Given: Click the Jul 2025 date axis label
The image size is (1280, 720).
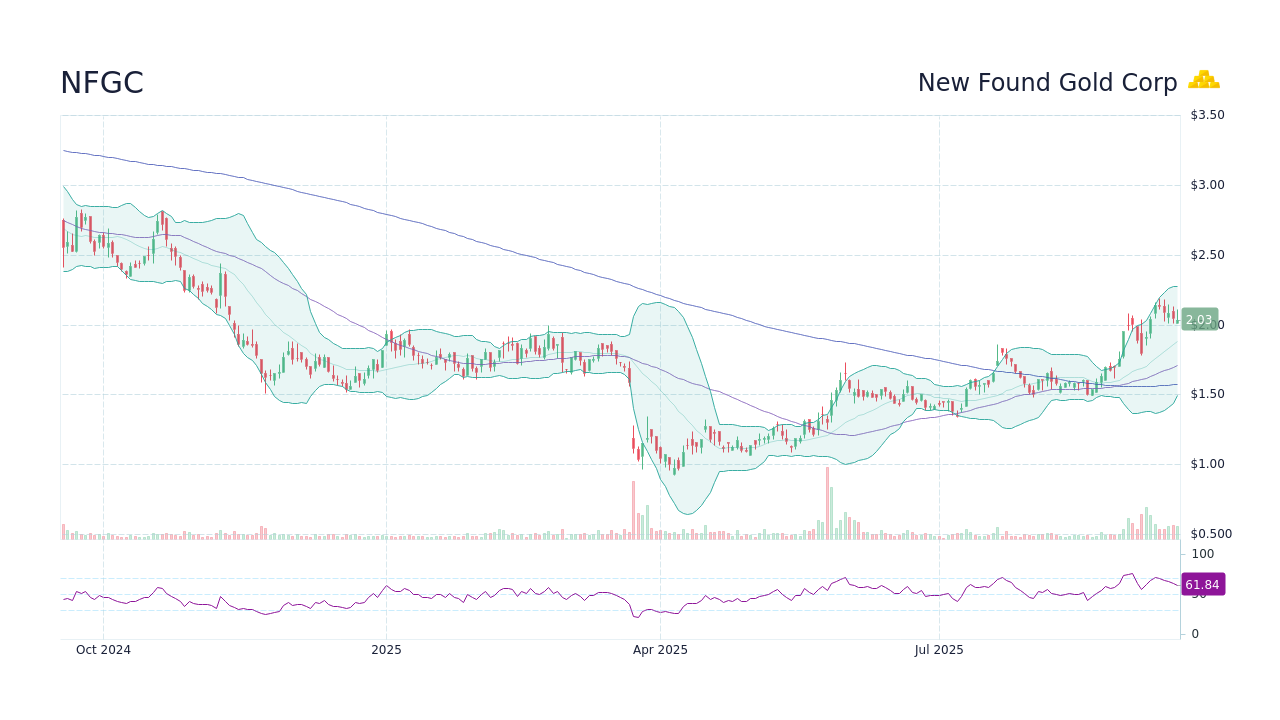Looking at the screenshot, I should pos(938,650).
